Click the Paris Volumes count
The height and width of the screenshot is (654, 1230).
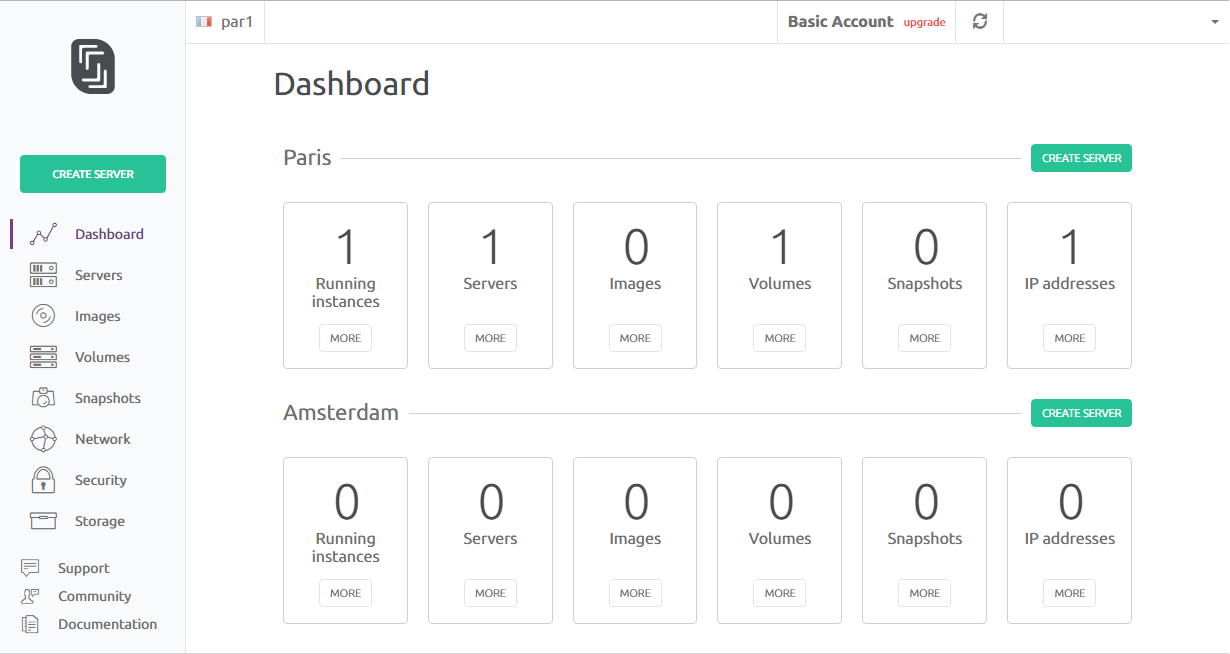[781, 247]
